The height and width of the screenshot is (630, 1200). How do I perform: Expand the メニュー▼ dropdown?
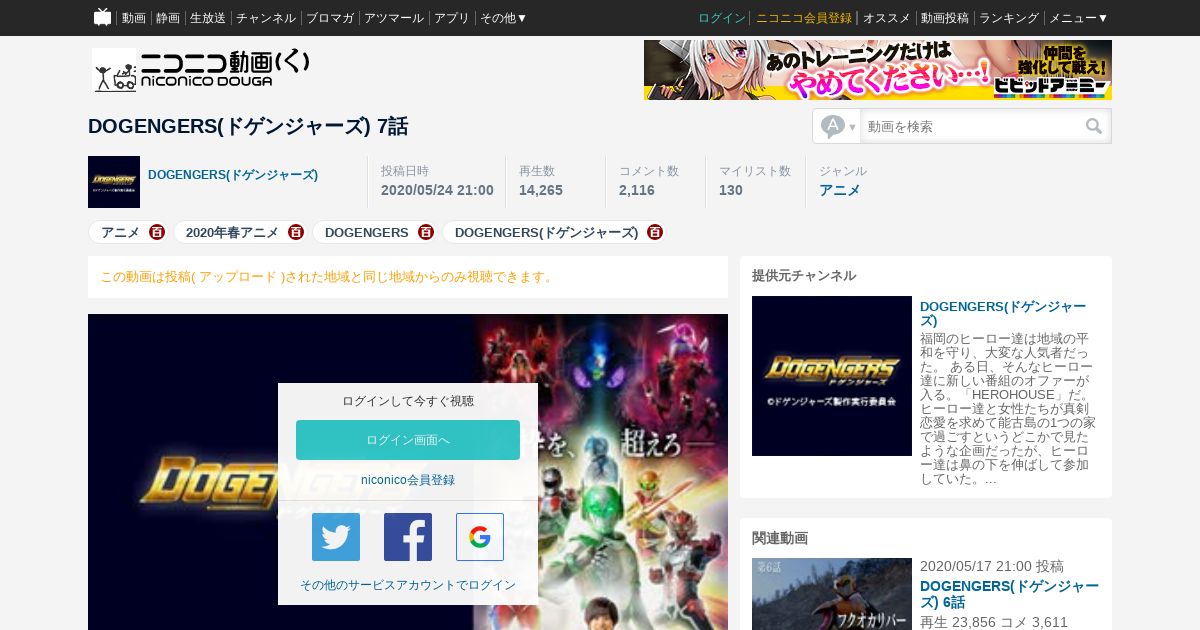click(1079, 18)
